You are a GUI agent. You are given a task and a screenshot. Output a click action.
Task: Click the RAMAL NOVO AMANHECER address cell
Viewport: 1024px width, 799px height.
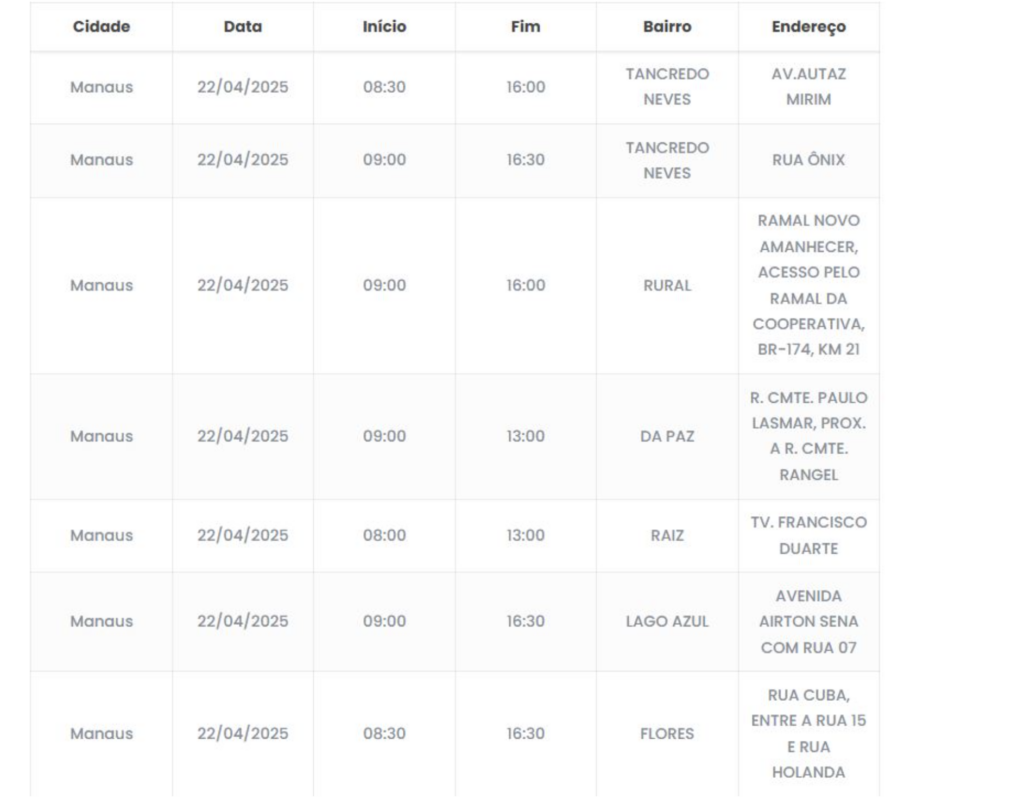(809, 285)
